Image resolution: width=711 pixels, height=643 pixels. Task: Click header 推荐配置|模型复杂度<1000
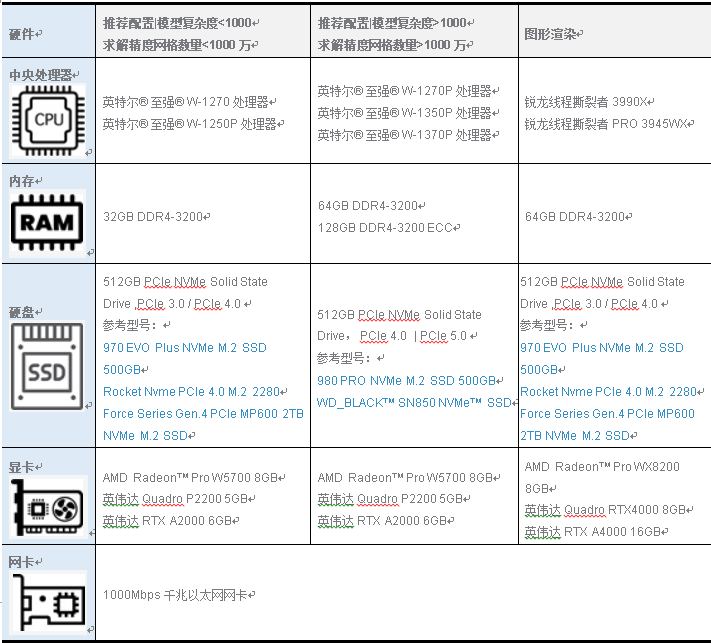pyautogui.click(x=177, y=23)
